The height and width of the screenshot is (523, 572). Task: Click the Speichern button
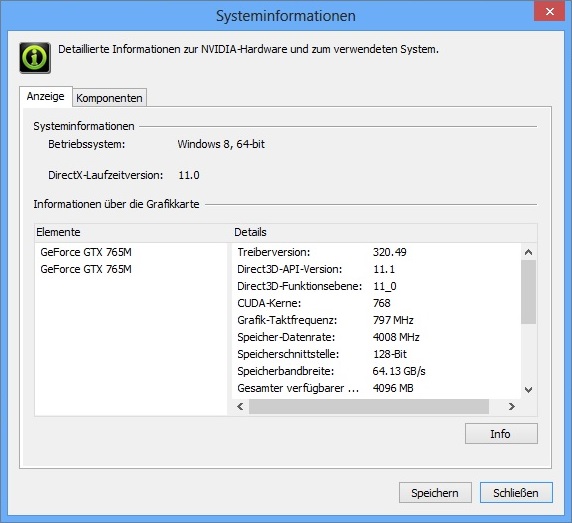pos(435,493)
